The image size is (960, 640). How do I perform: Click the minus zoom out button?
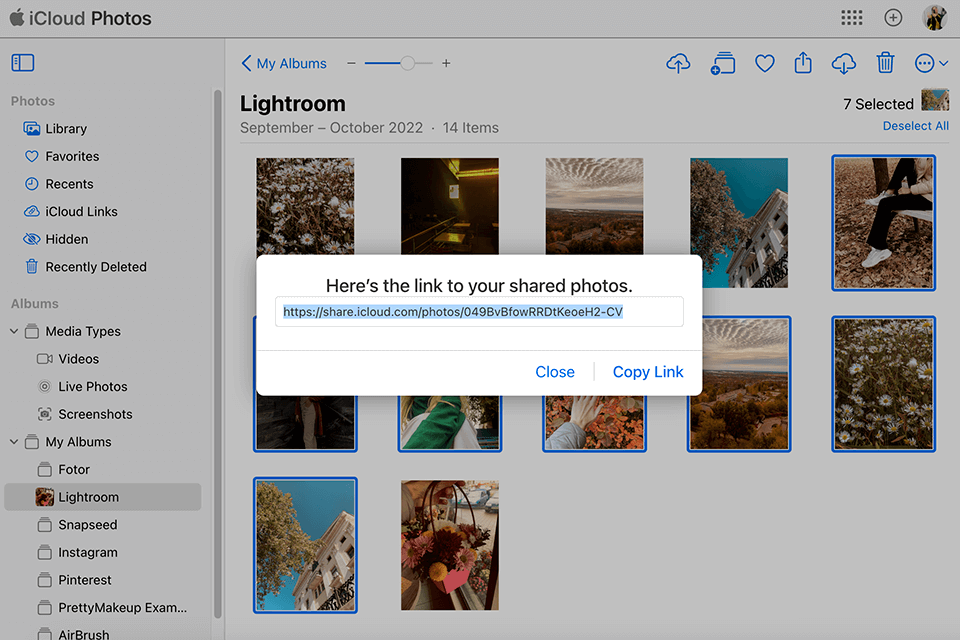(351, 63)
